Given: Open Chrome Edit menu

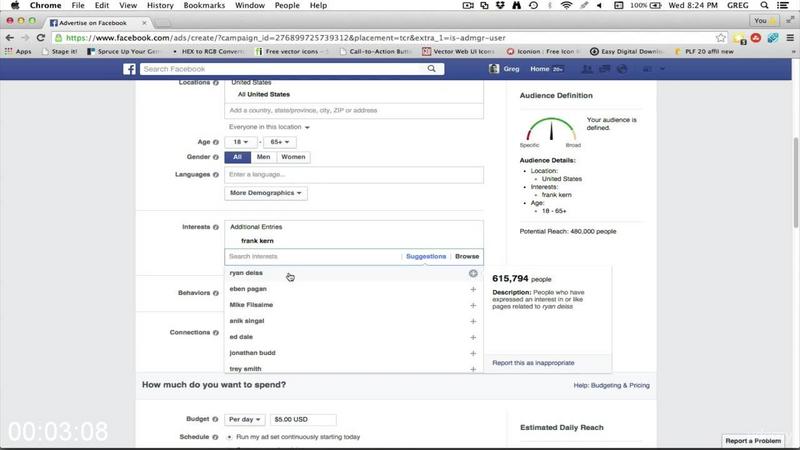Looking at the screenshot, I should pos(102,5).
